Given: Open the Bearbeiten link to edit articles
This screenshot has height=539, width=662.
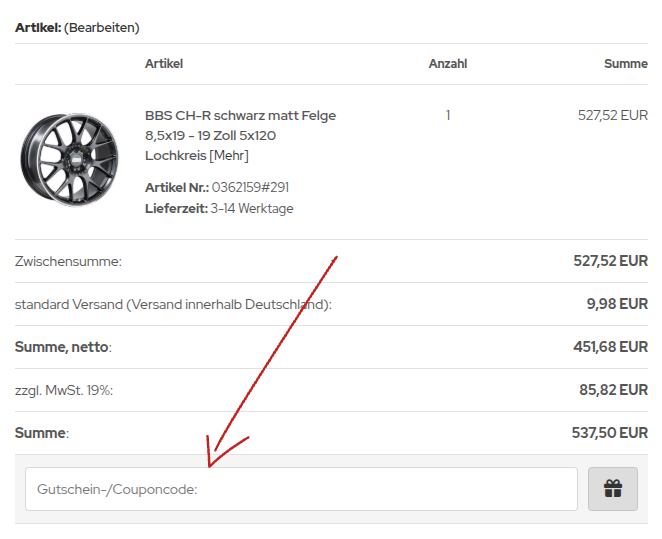Looking at the screenshot, I should click(x=102, y=28).
